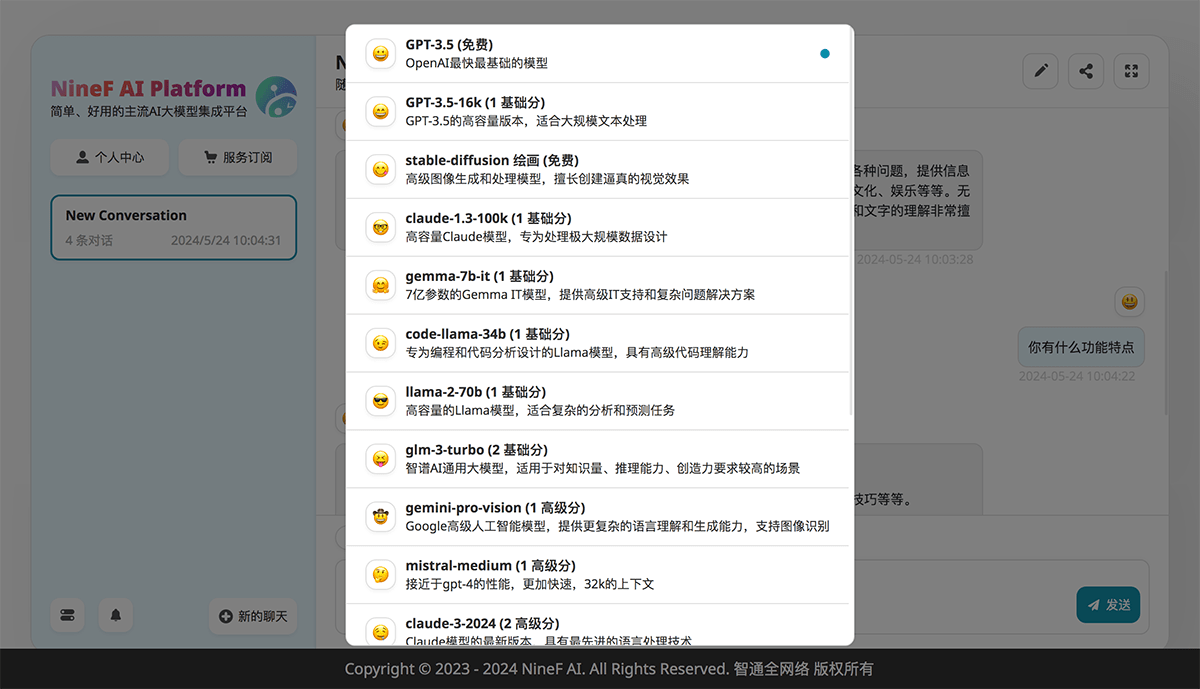Open the notification bell icon

[x=116, y=616]
